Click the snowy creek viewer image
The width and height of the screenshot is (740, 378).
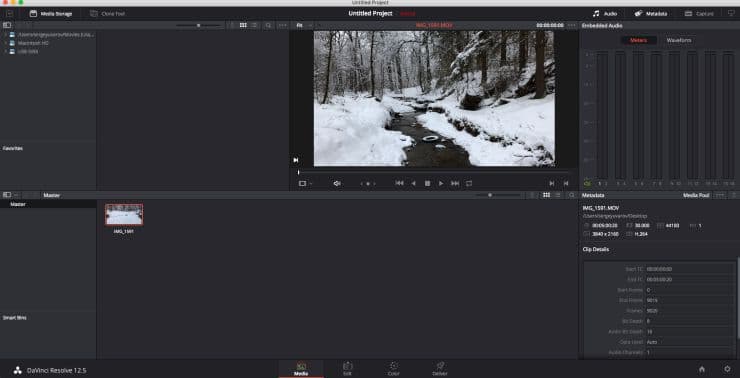(x=434, y=99)
